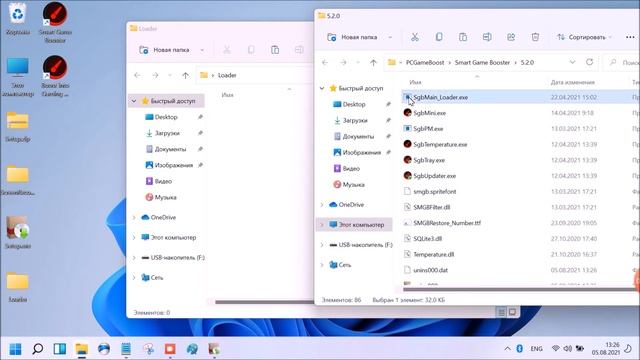The width and height of the screenshot is (640, 360).
Task: Open Изображения in 5.2.0 window sidebar
Action: click(x=362, y=152)
